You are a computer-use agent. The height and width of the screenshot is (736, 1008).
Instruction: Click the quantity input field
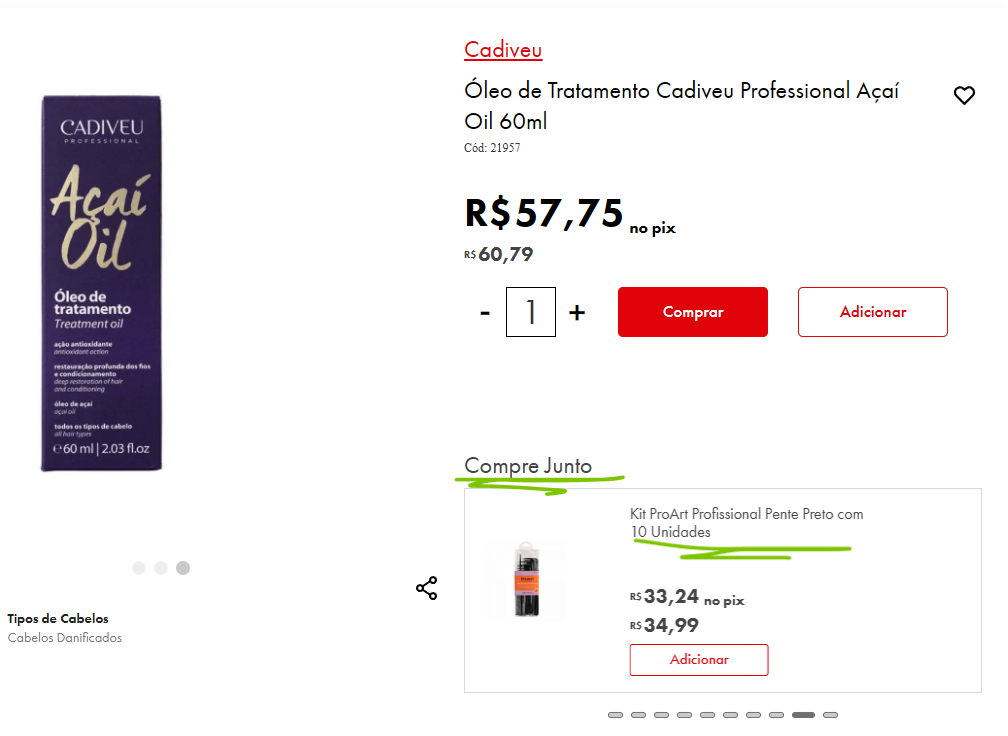(531, 312)
